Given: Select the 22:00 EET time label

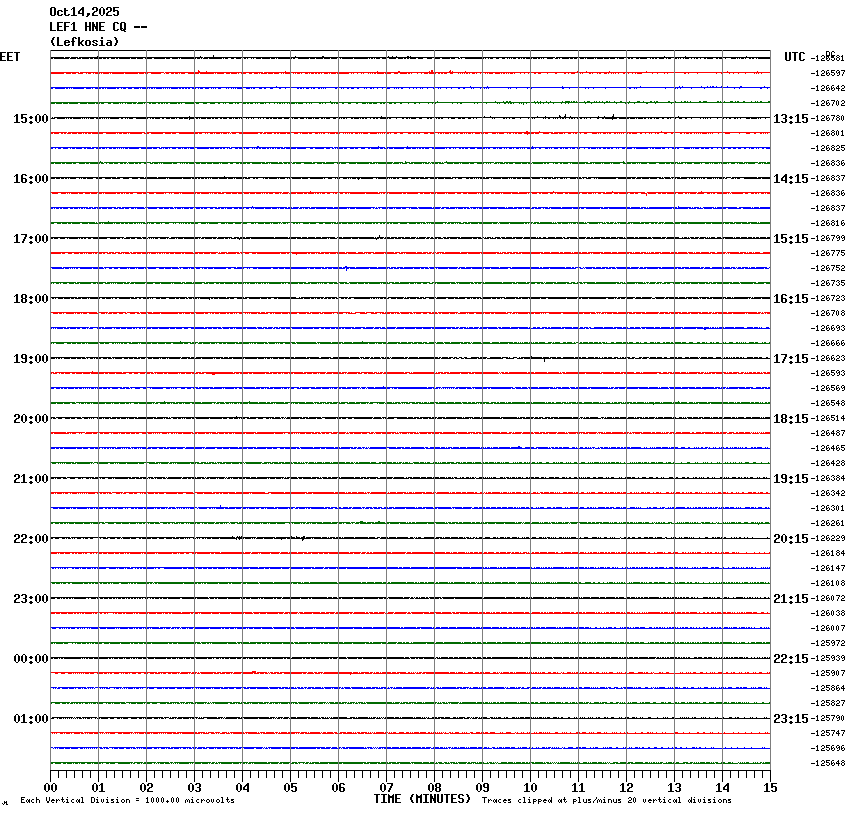Looking at the screenshot, I should [30, 539].
